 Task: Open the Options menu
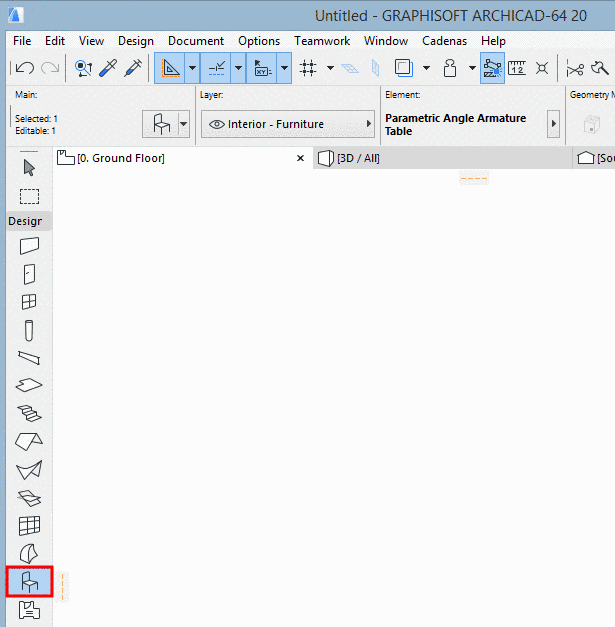click(x=259, y=41)
